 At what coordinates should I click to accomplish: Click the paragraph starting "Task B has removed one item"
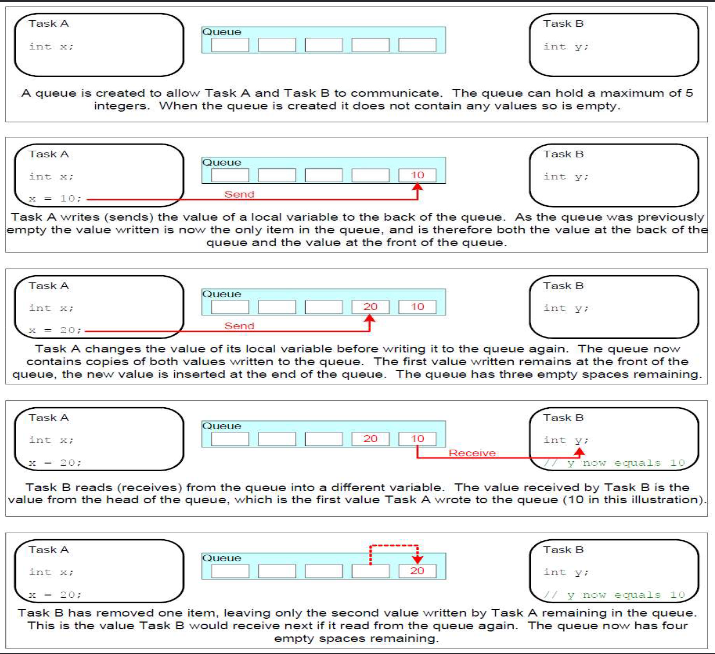[x=357, y=624]
